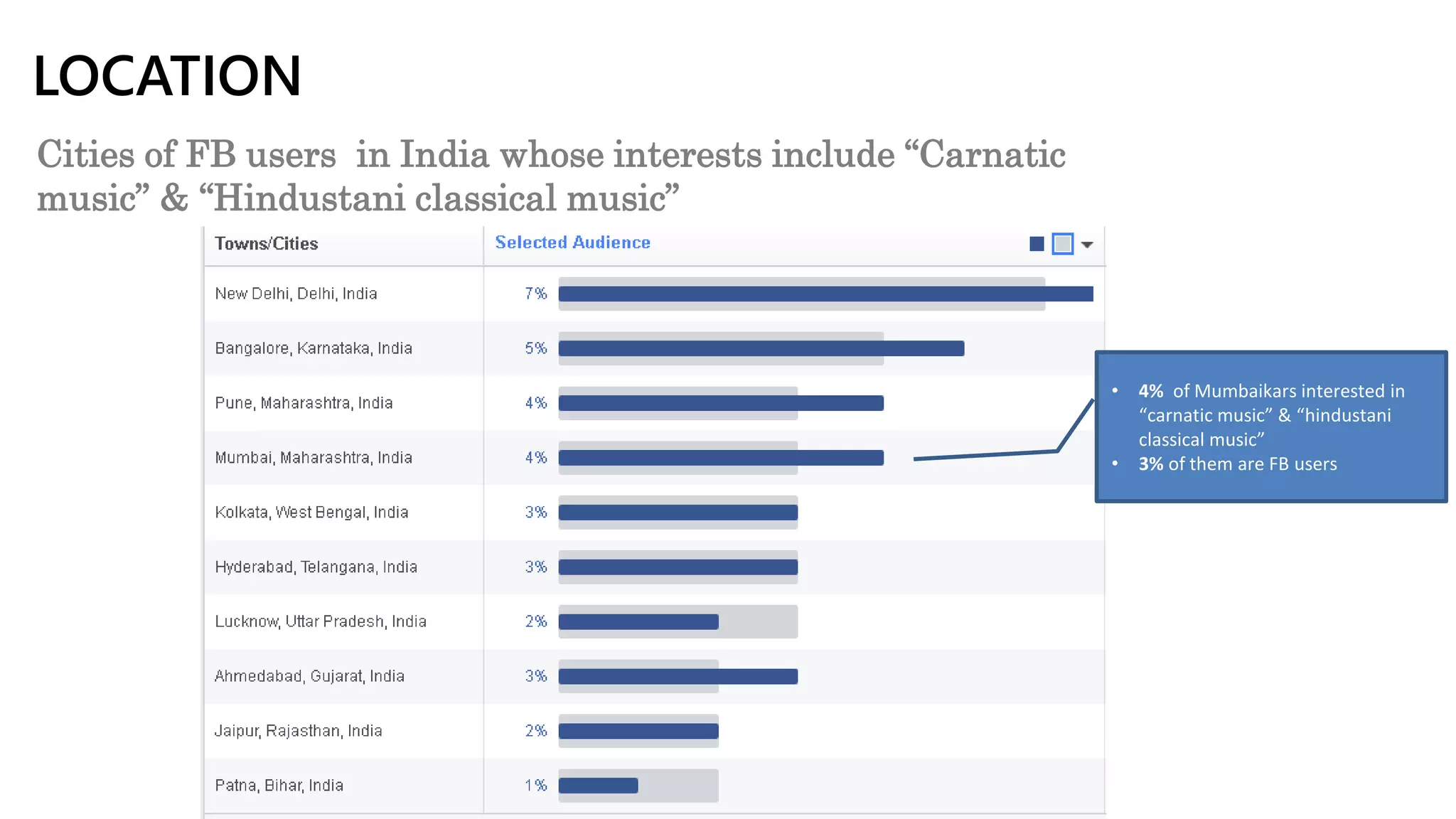Viewport: 1456px width, 819px height.
Task: Click the Patna 1% bar
Action: [598, 786]
